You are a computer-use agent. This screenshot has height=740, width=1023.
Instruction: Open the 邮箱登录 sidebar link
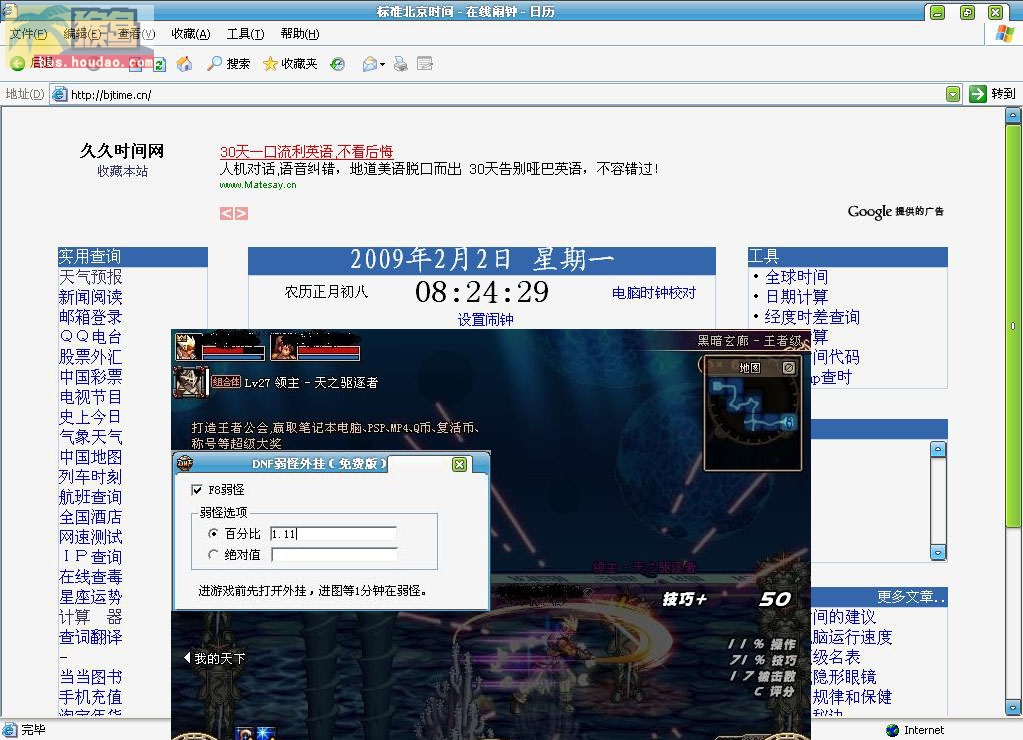click(x=91, y=317)
